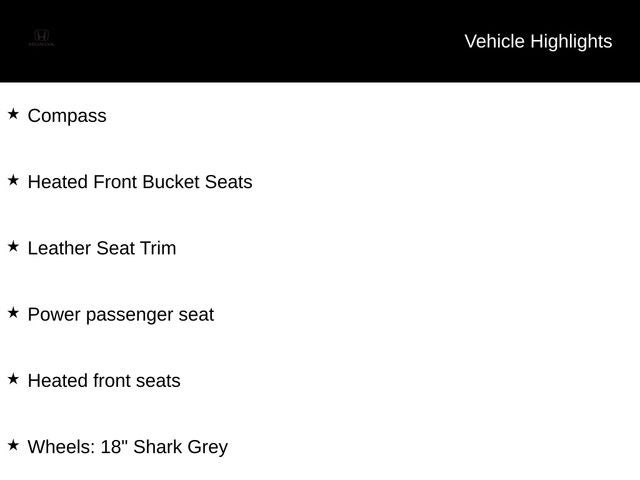This screenshot has width=640, height=480.
Task: Select the star bullet beside Power passenger seat
Action: pos(13,313)
